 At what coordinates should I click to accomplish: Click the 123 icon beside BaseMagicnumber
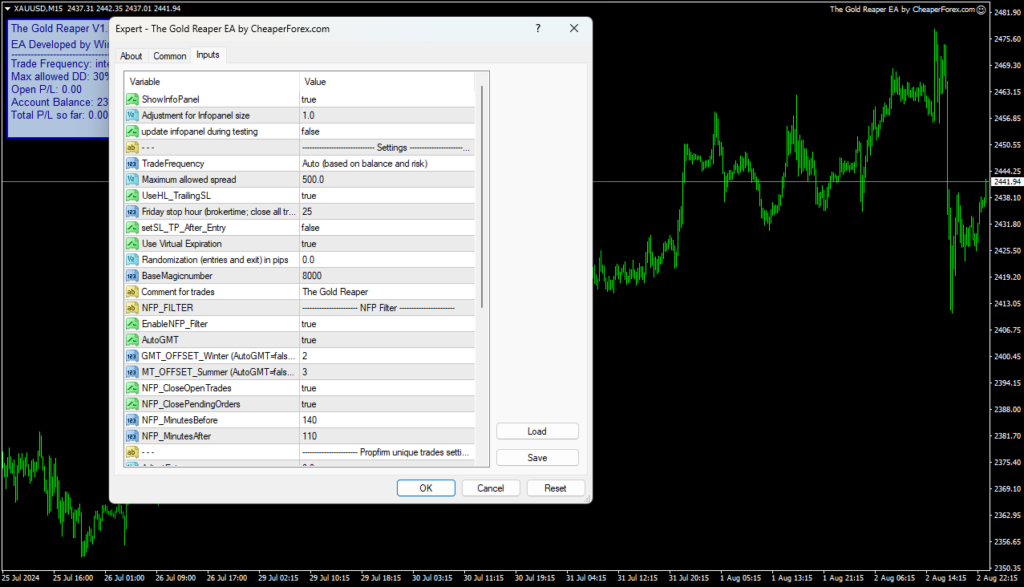pos(131,275)
